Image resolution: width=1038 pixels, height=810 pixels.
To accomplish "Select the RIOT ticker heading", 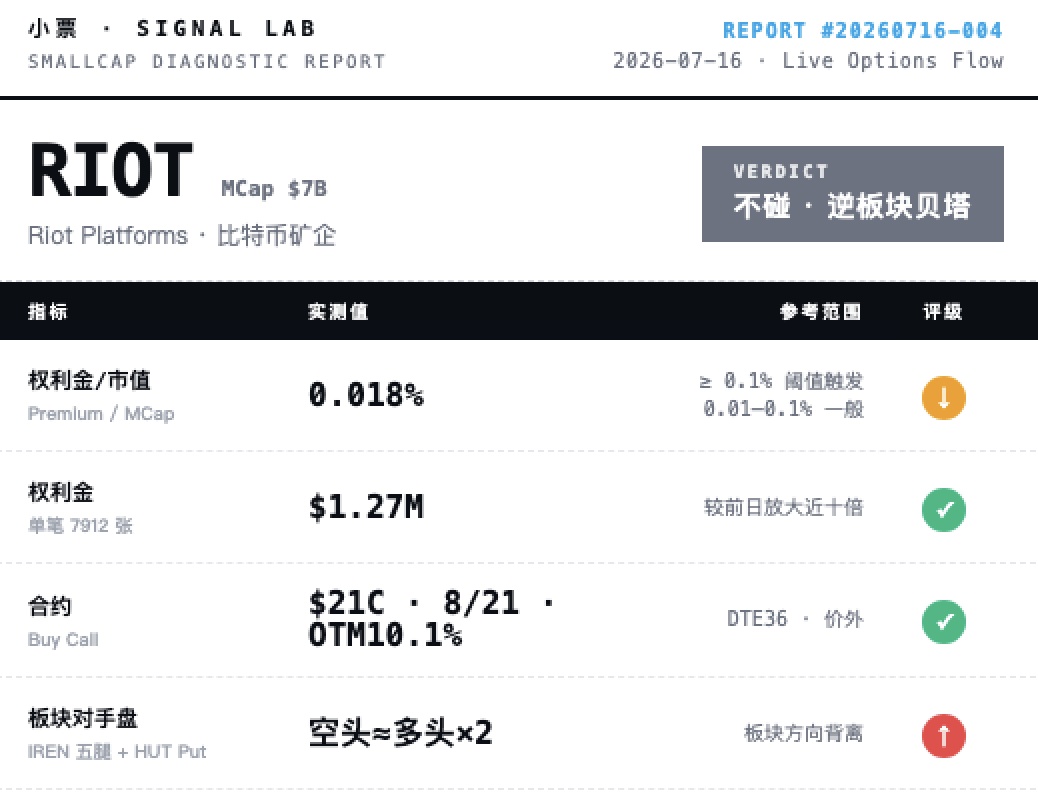I will click(111, 171).
